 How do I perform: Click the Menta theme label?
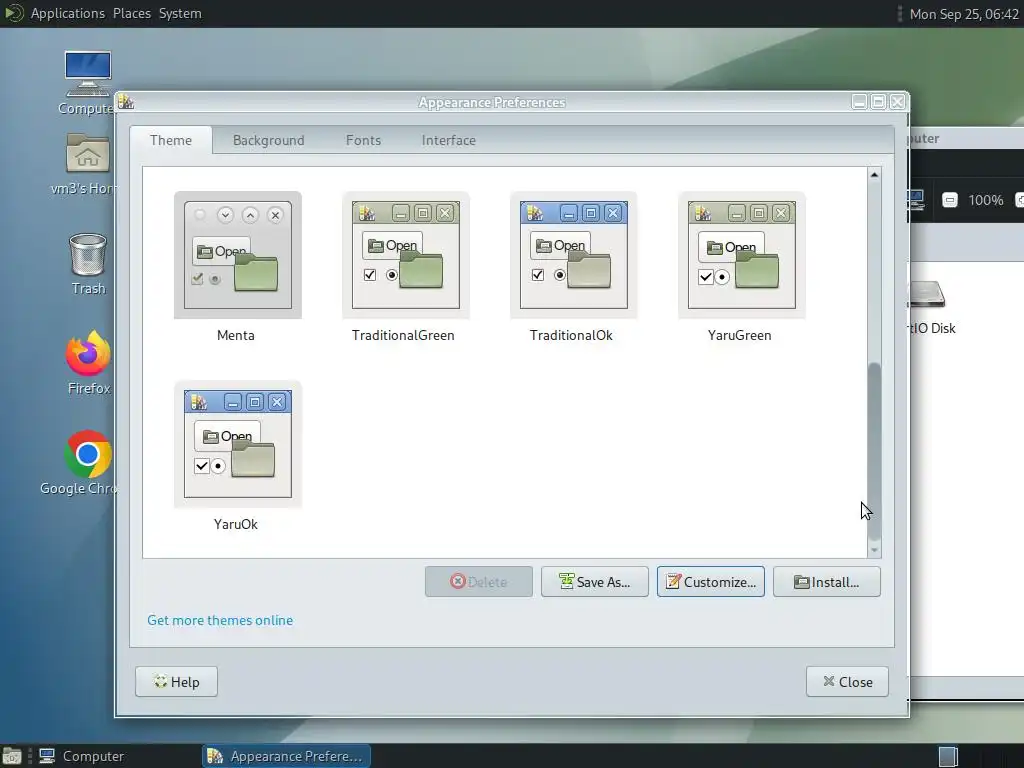[236, 336]
